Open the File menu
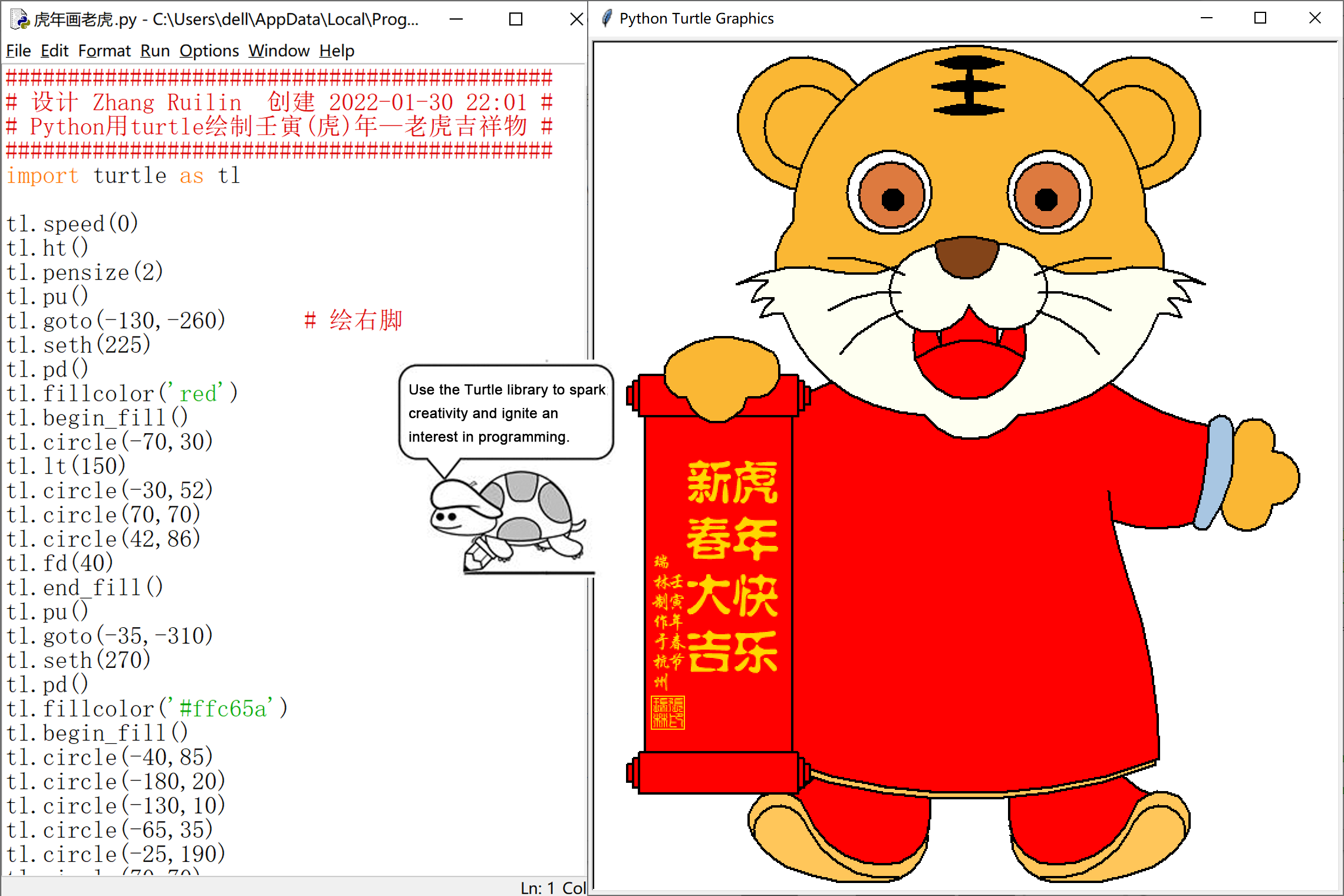Image resolution: width=1344 pixels, height=896 pixels. (x=18, y=51)
